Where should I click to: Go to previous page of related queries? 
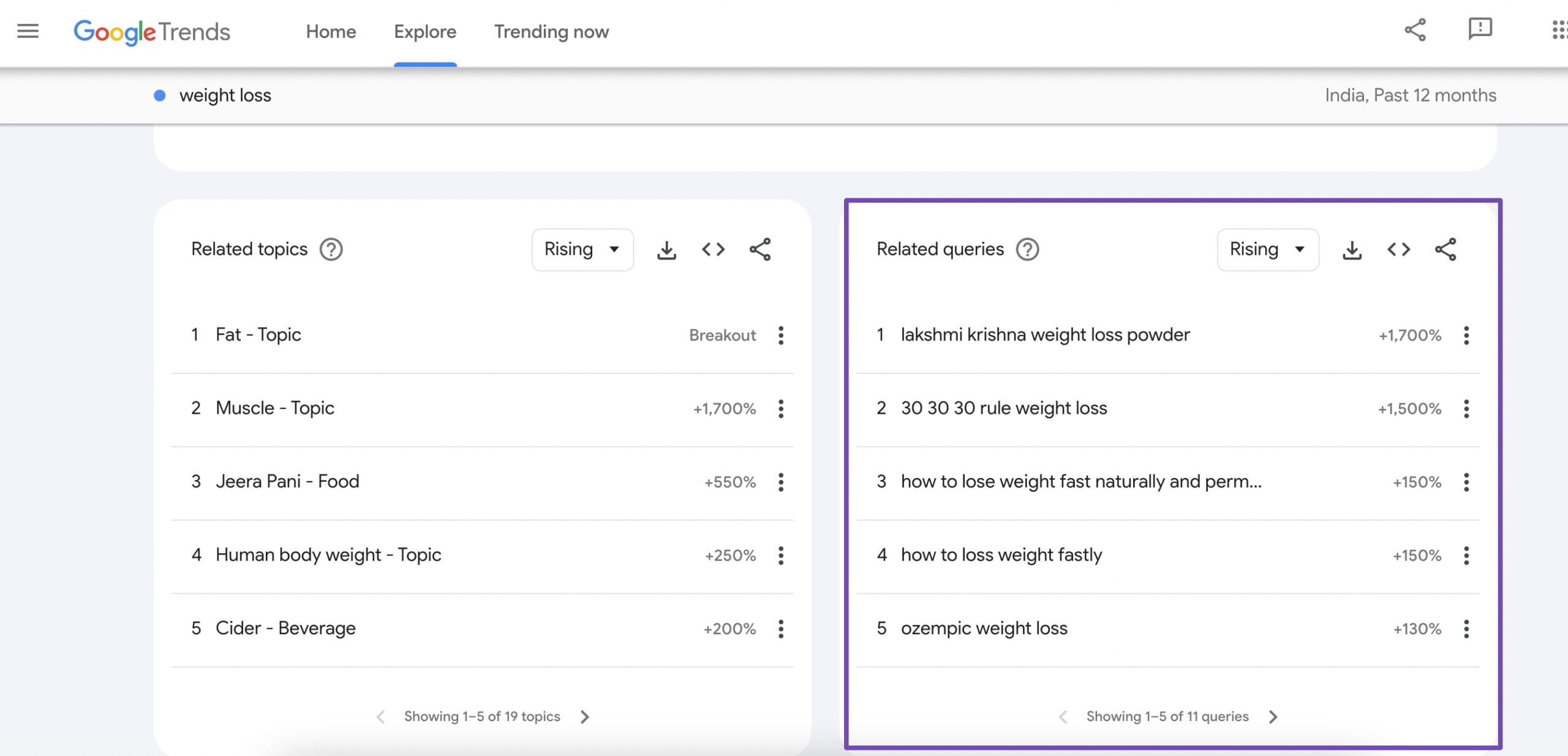point(1063,717)
